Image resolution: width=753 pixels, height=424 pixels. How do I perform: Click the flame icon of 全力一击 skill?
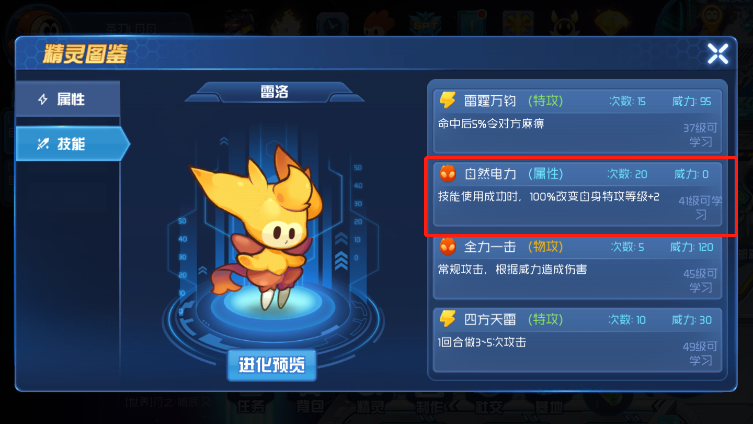pyautogui.click(x=448, y=246)
